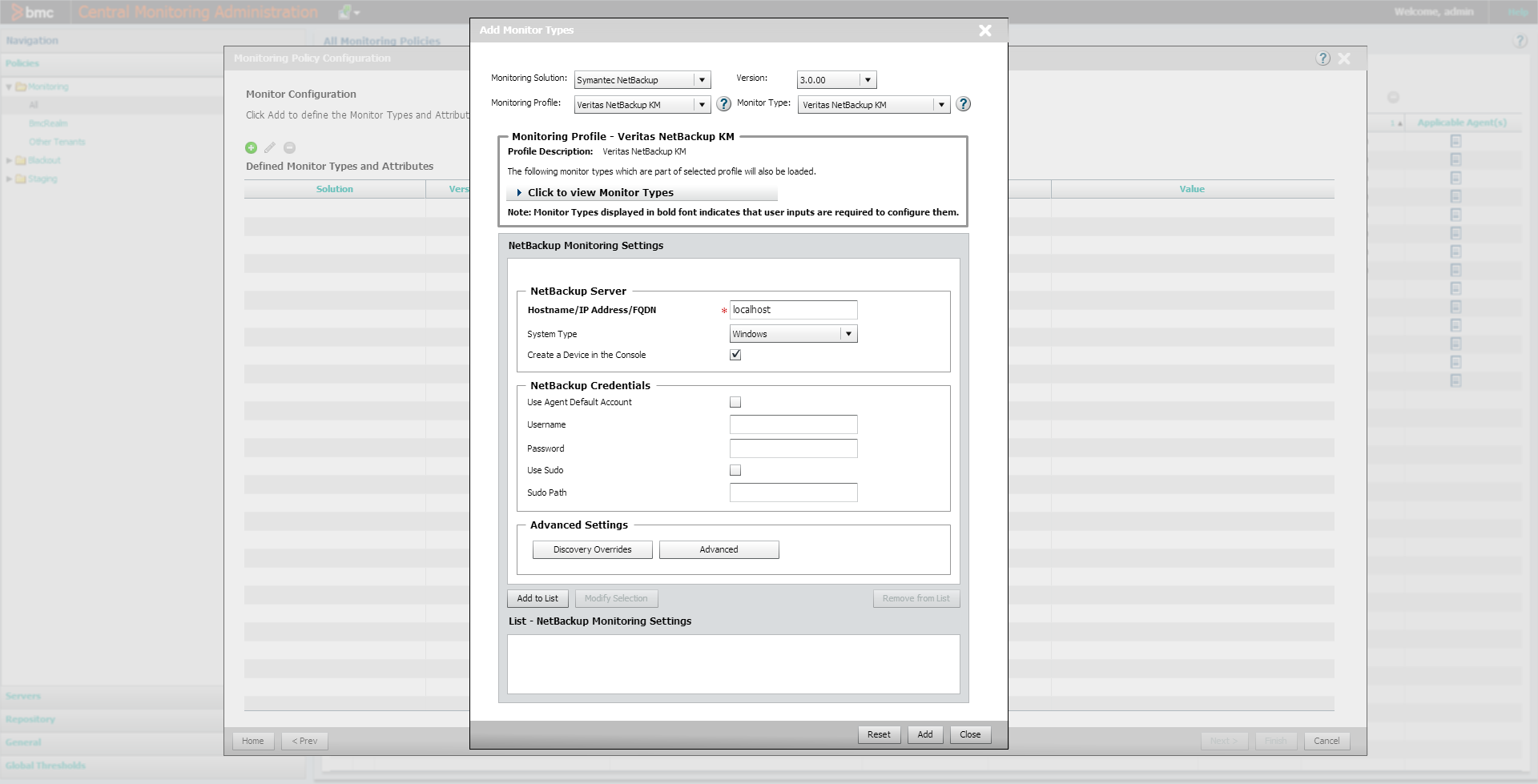Expand the Blackout tree node arrow

(x=9, y=160)
